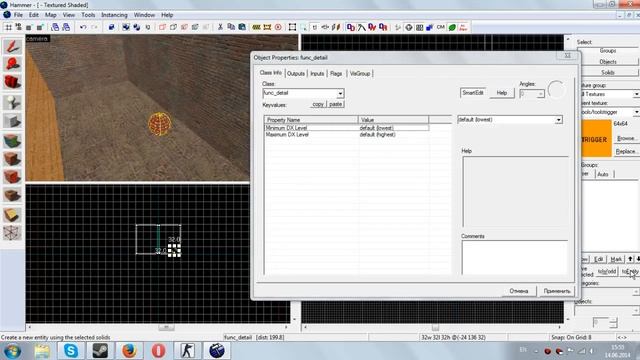Expand the Current texture dropdown
The image size is (640, 360).
pos(636,112)
